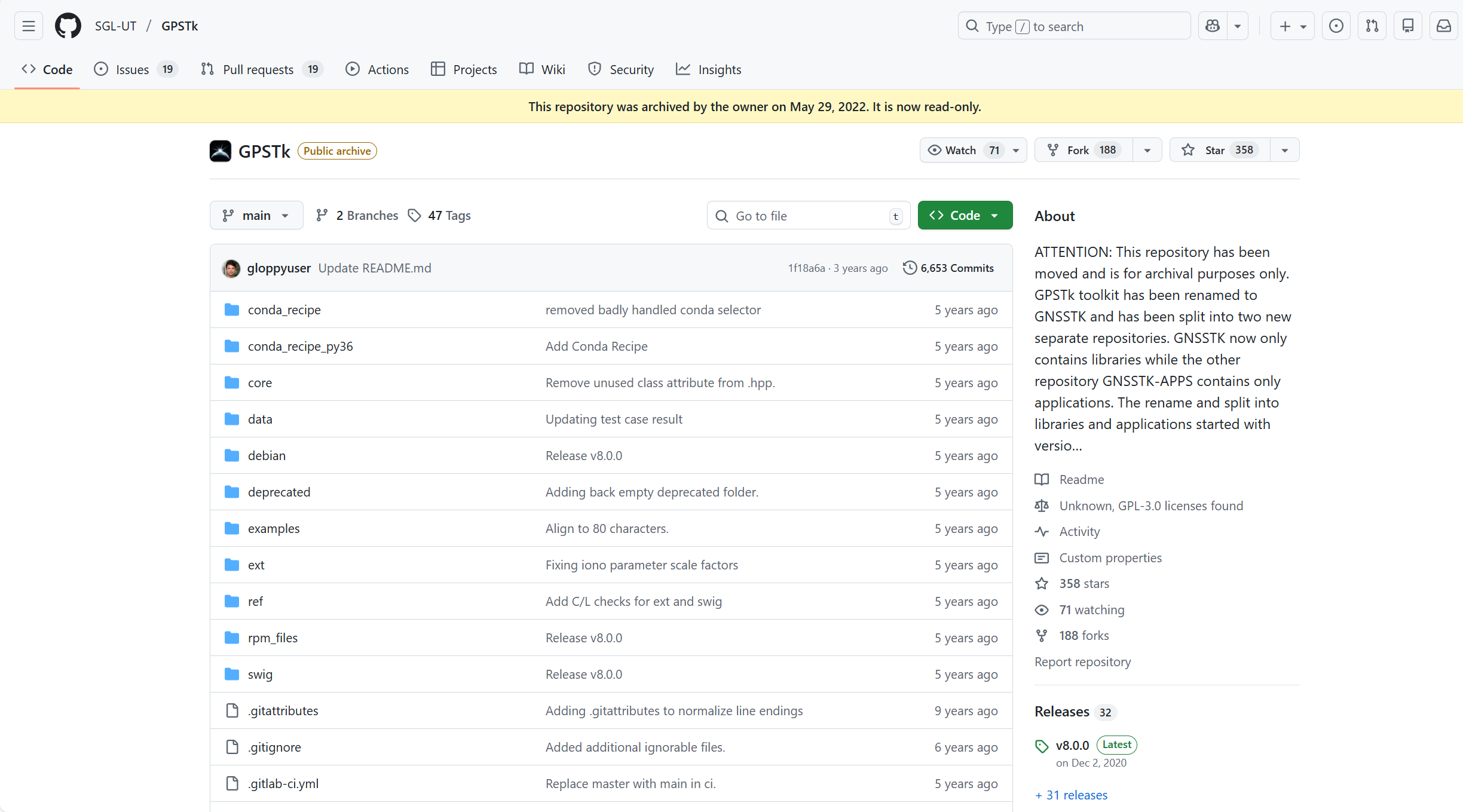Expand the main branch selector
This screenshot has width=1463, height=812.
coord(256,216)
